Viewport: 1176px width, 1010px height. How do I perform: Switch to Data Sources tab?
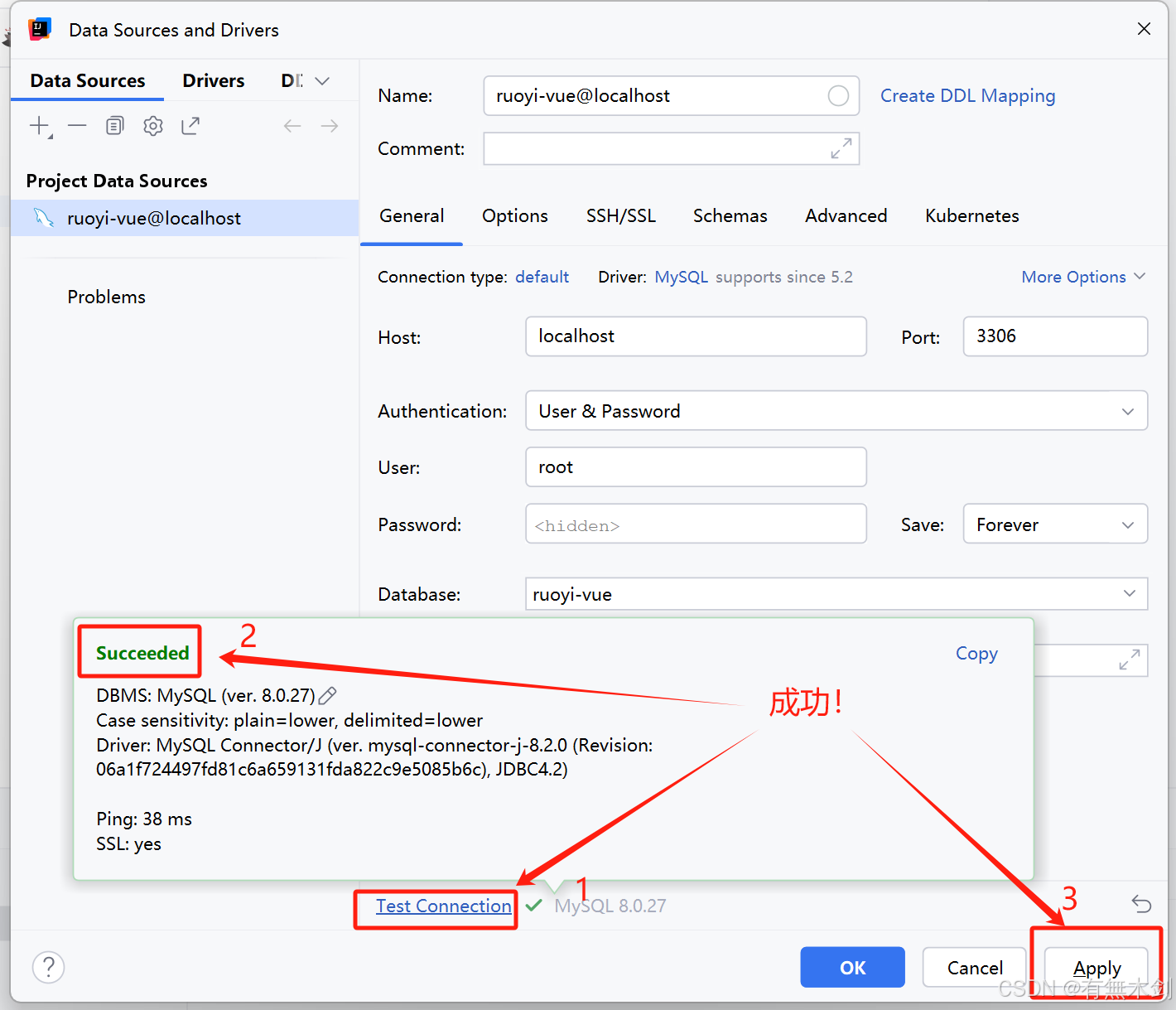(x=88, y=80)
